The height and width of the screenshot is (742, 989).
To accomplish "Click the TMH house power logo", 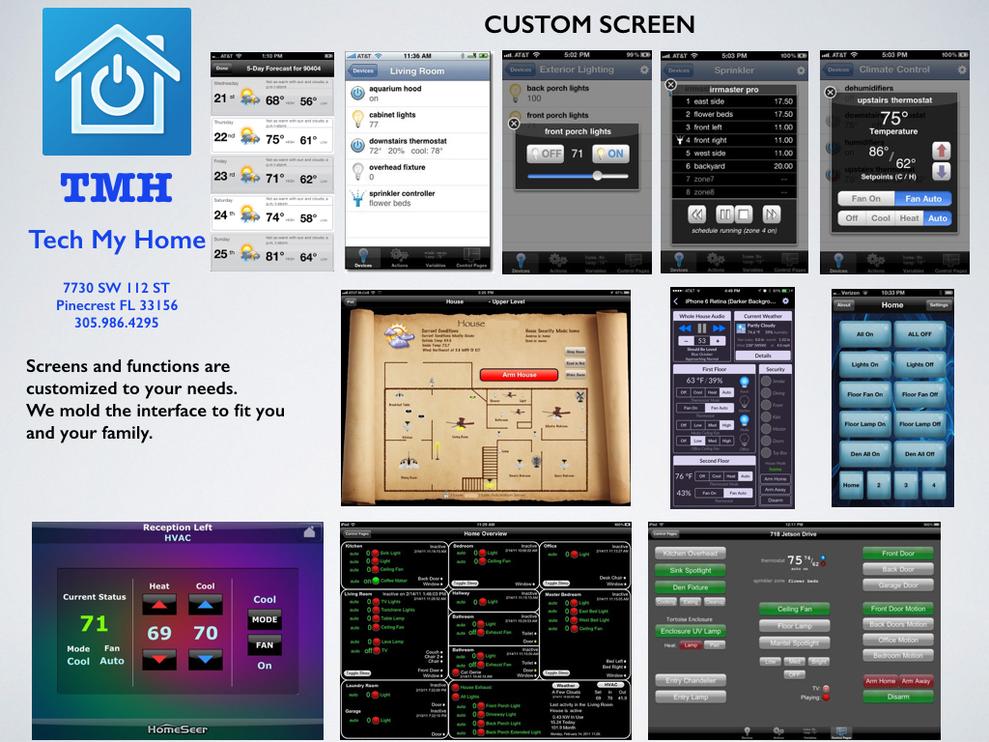I will click(117, 81).
